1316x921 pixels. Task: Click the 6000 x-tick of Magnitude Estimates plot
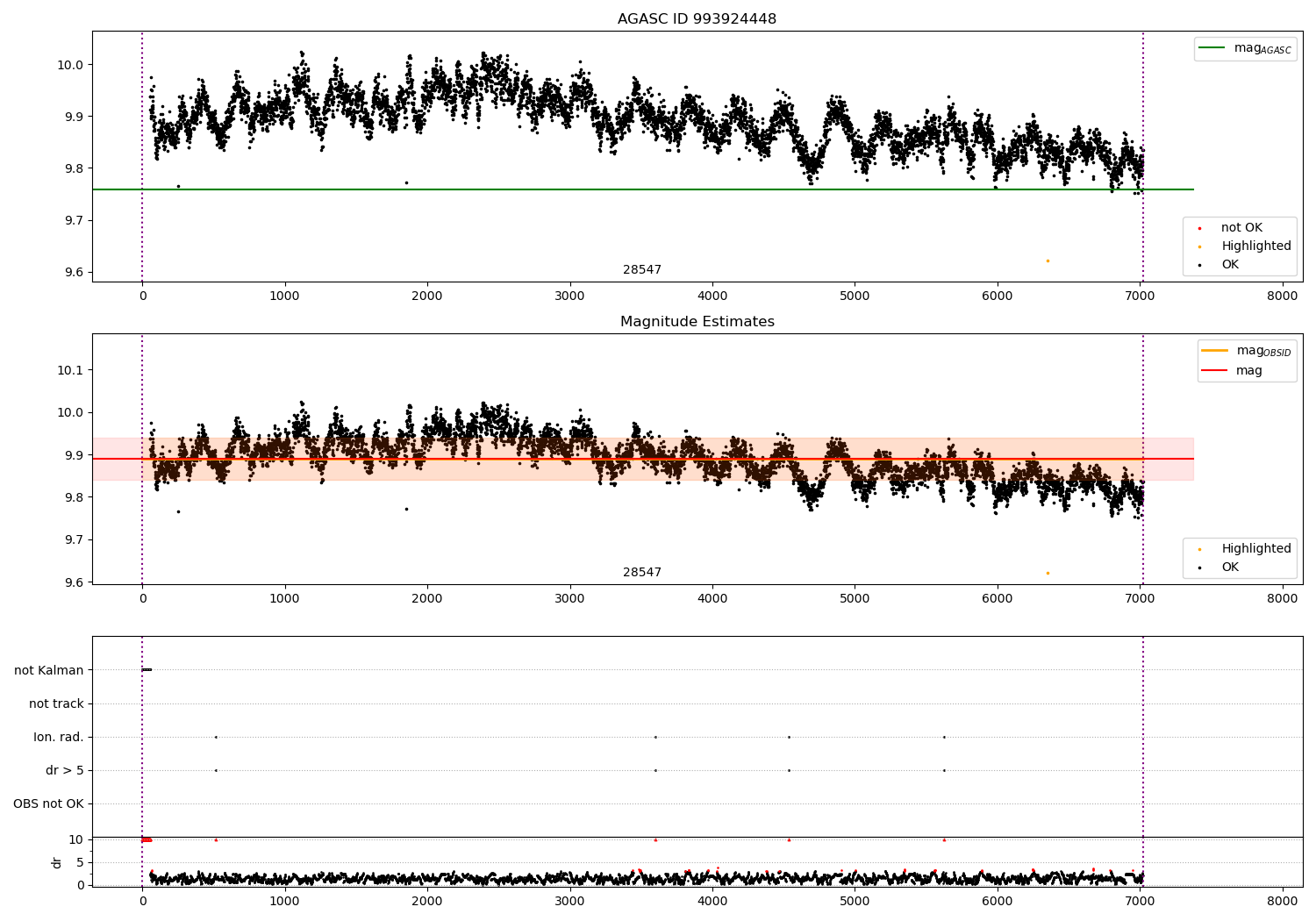pyautogui.click(x=998, y=598)
